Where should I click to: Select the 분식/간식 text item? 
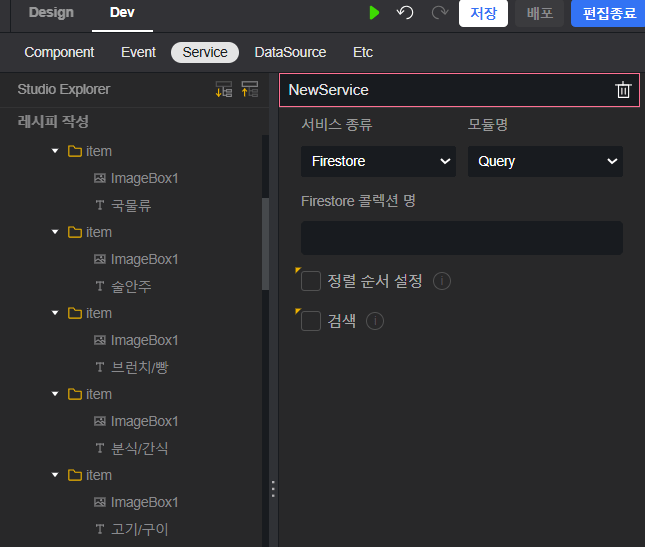click(140, 448)
